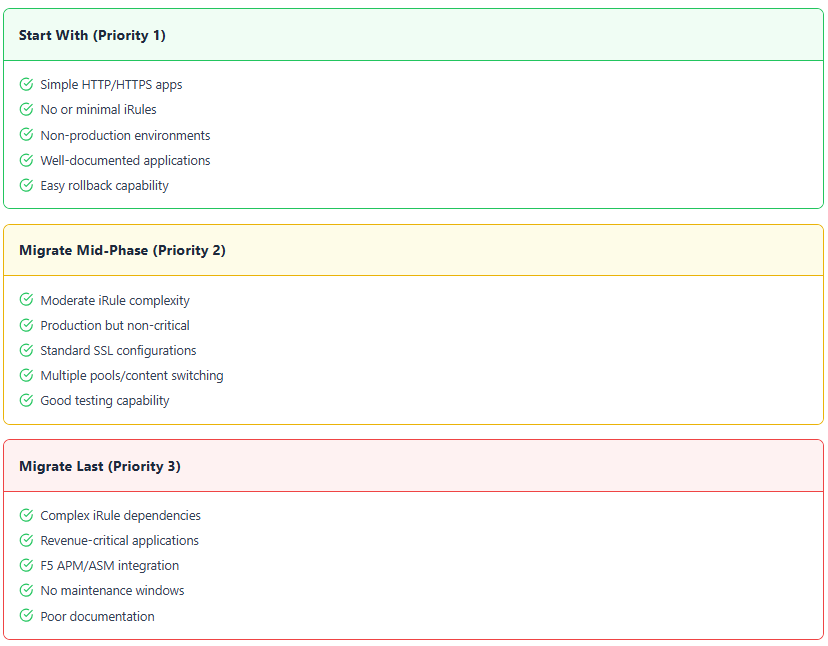Select the Start With (Priority 1) header
The height and width of the screenshot is (646, 828).
pyautogui.click(x=92, y=35)
